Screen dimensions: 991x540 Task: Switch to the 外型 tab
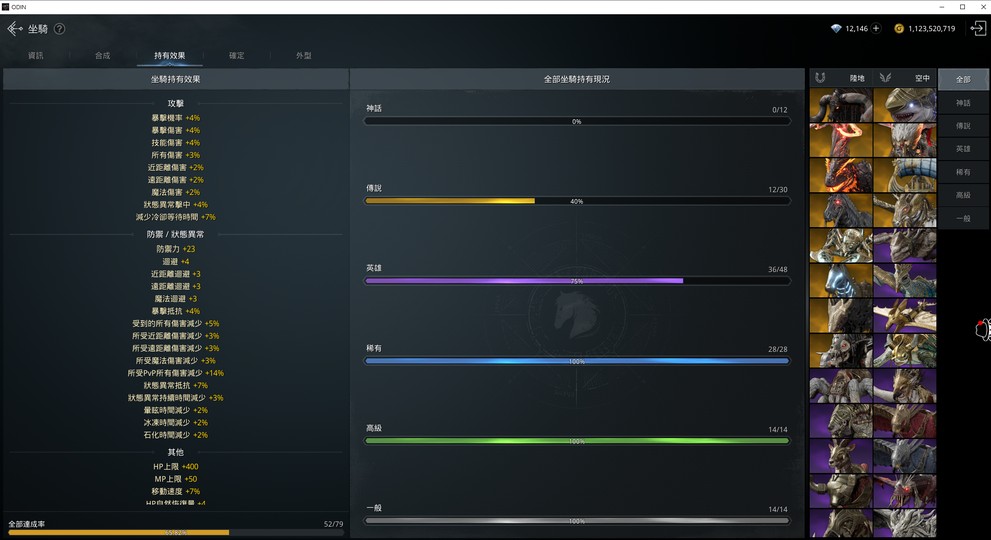303,56
